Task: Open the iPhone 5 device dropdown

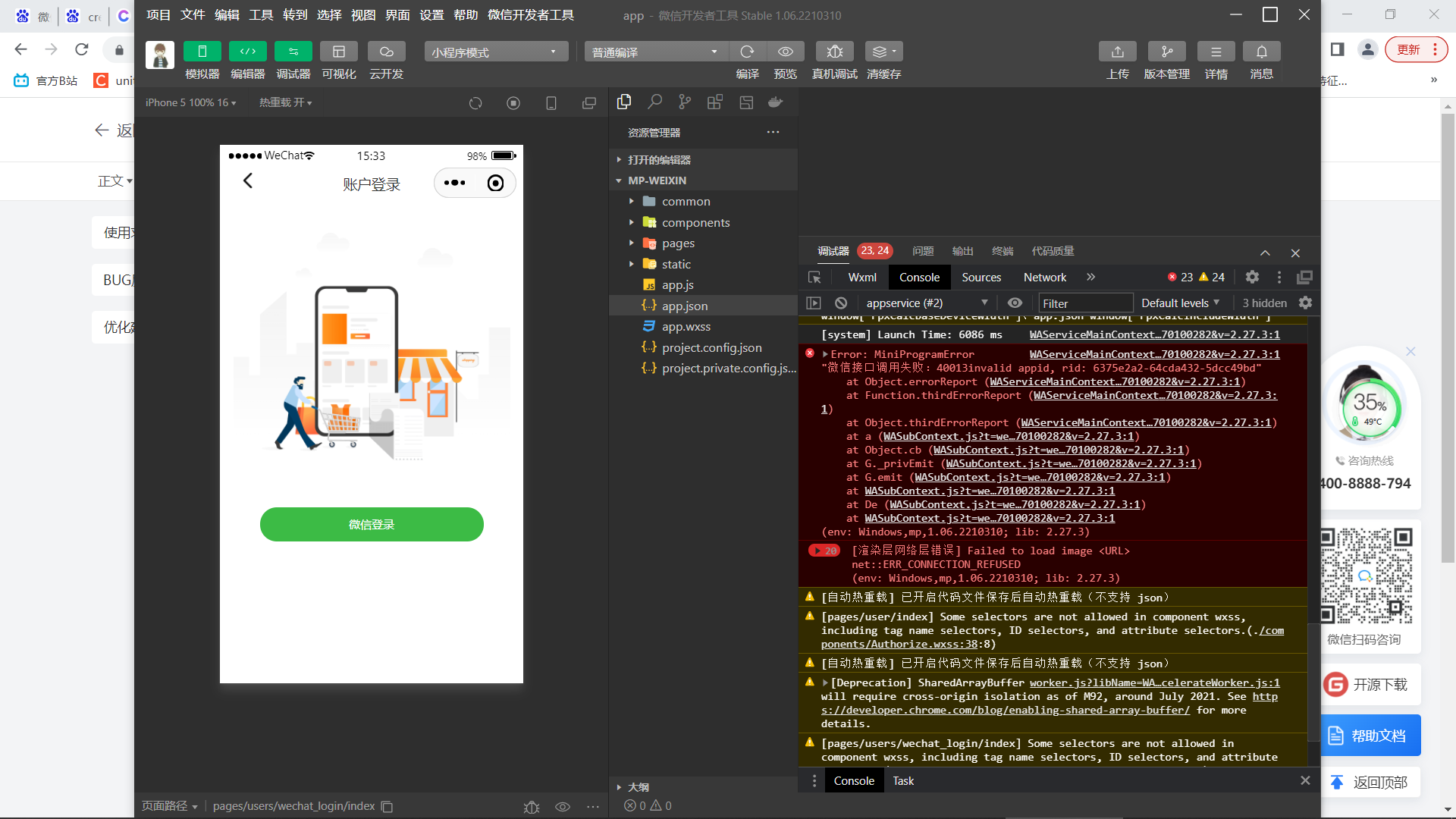Action: pos(190,102)
